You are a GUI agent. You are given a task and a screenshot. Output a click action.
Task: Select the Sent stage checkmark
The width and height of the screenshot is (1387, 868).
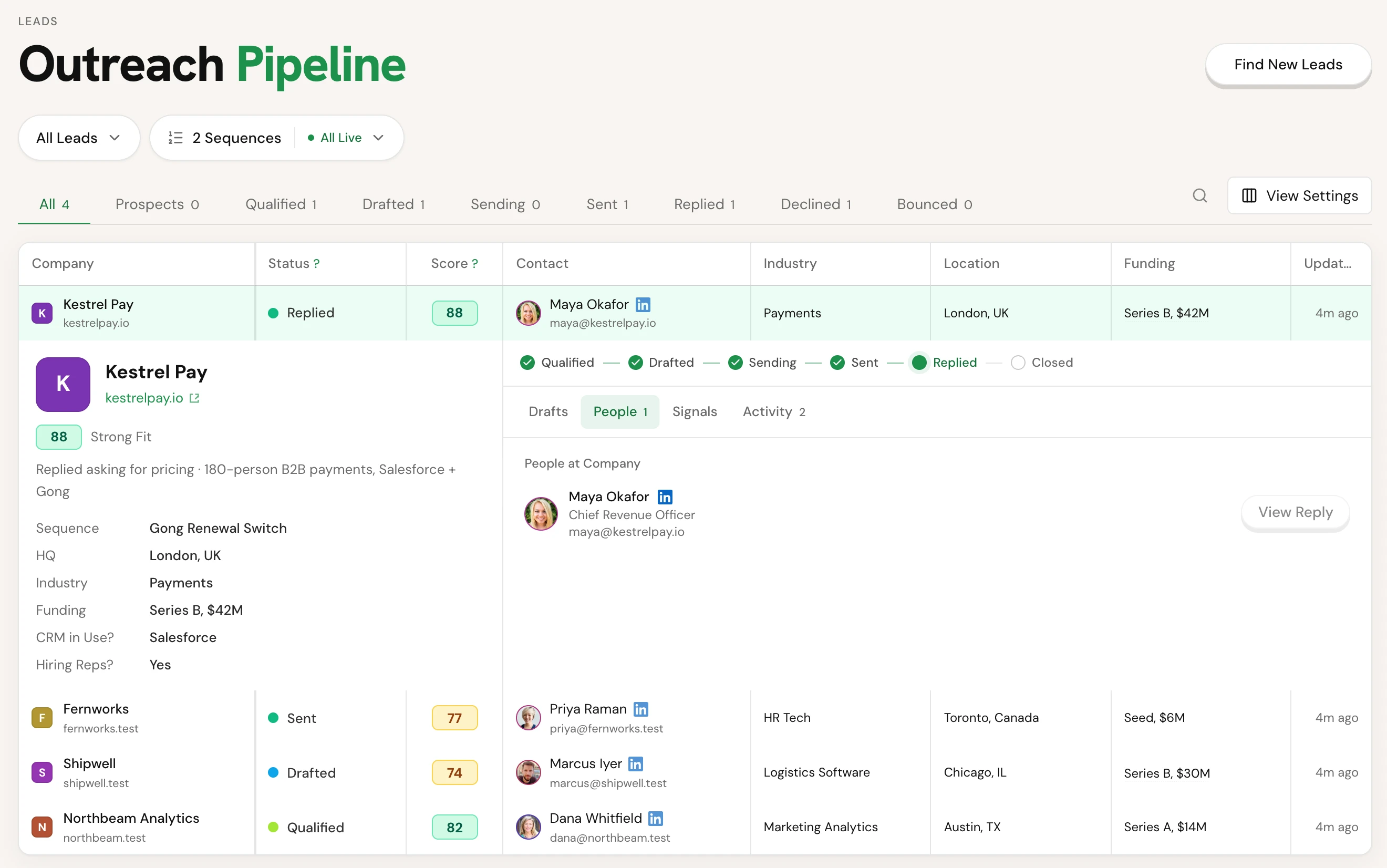tap(837, 363)
